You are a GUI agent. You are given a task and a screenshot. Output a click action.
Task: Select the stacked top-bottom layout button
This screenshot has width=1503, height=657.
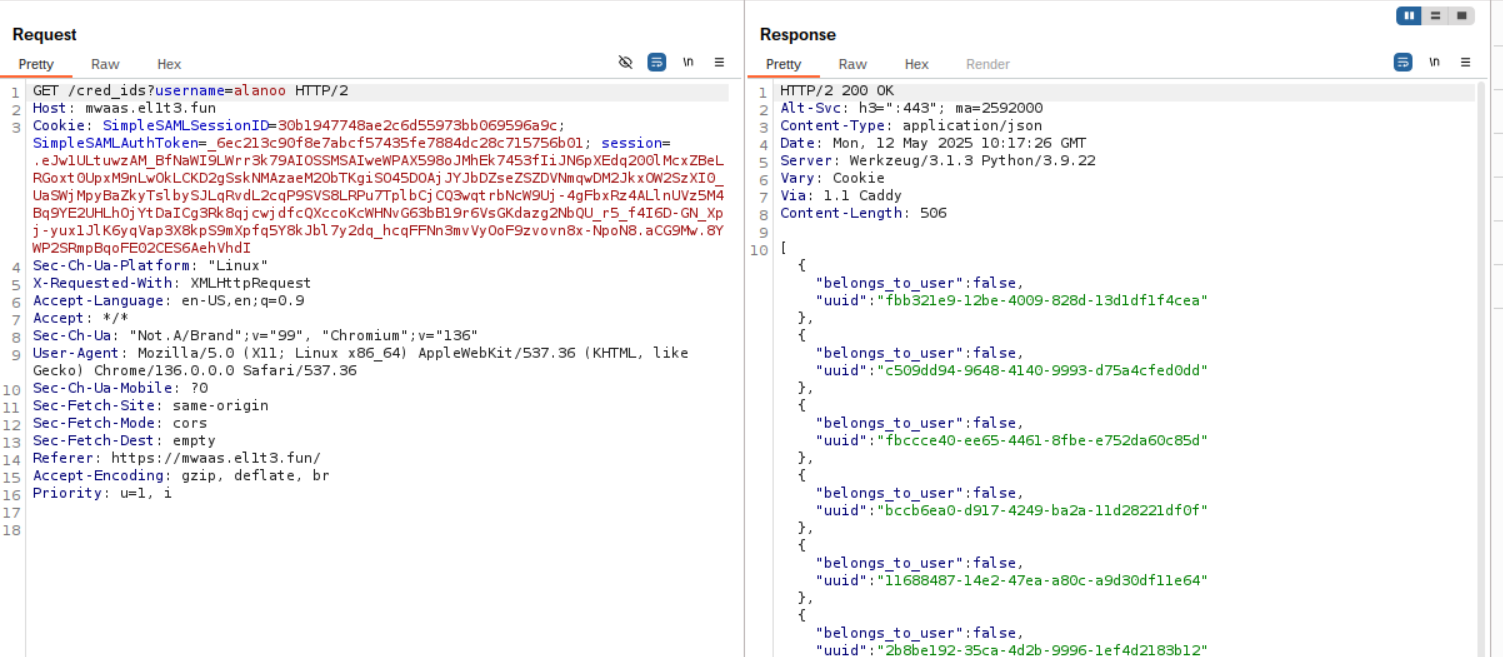(1436, 16)
